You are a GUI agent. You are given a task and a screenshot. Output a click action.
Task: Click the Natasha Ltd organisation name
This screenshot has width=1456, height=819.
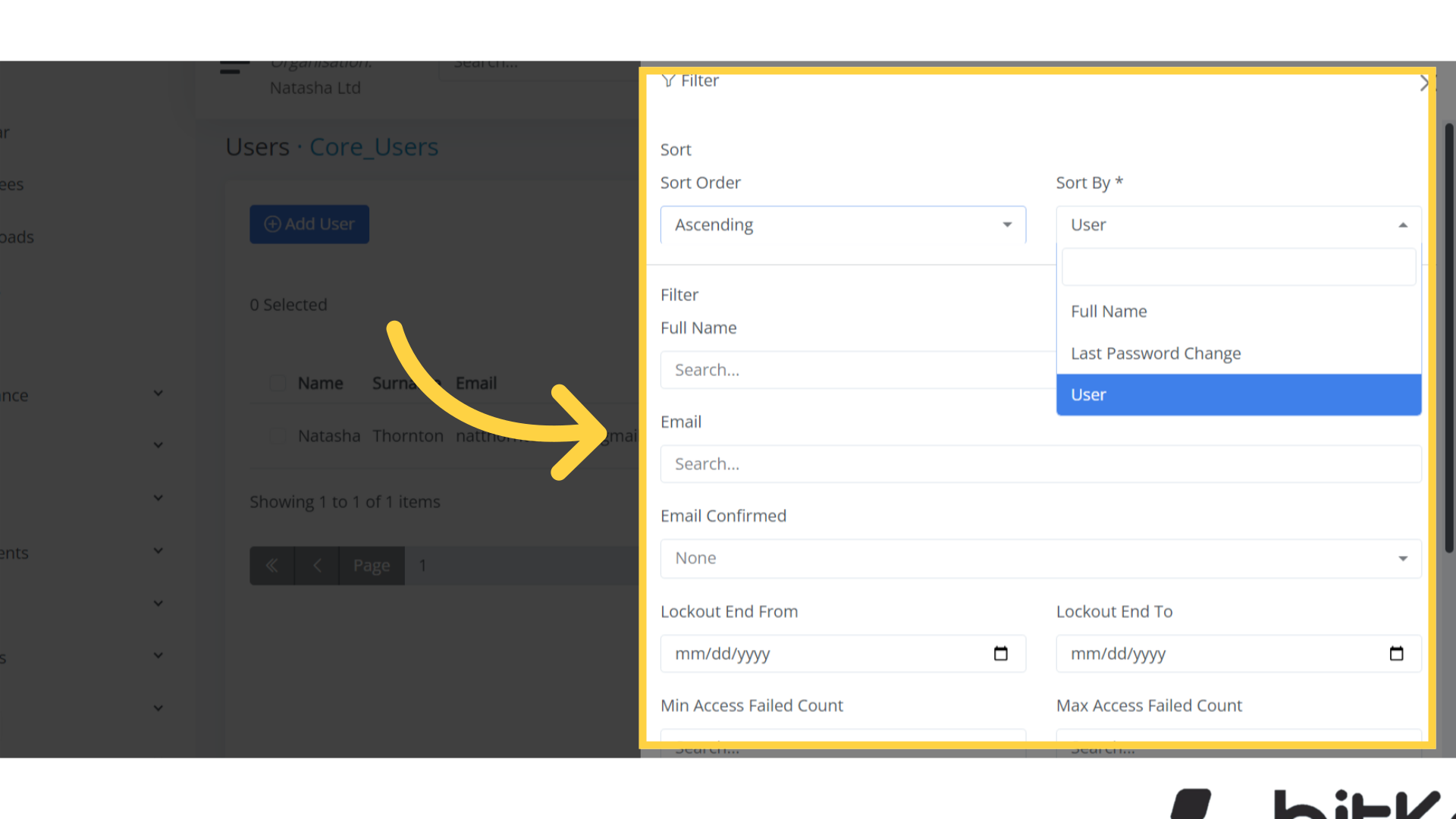point(315,88)
